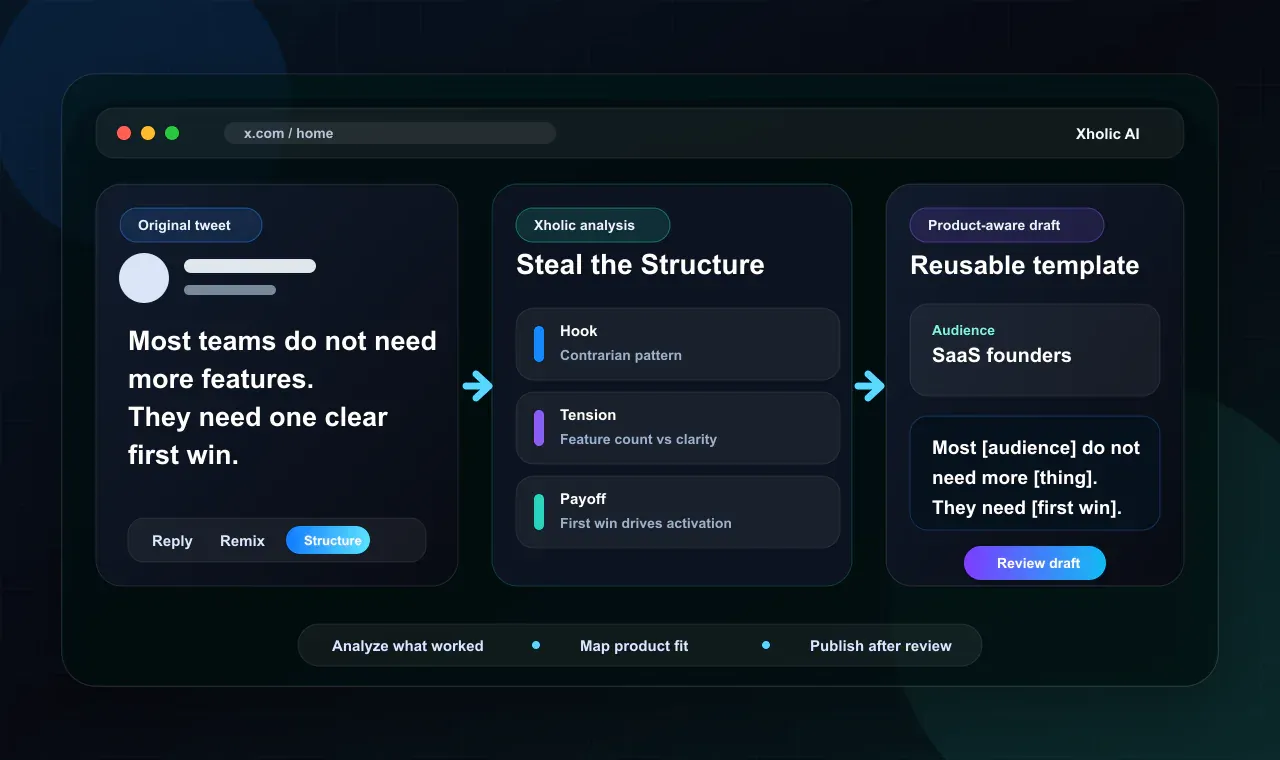
Task: Click the Xholic analysis badge
Action: [x=593, y=225]
